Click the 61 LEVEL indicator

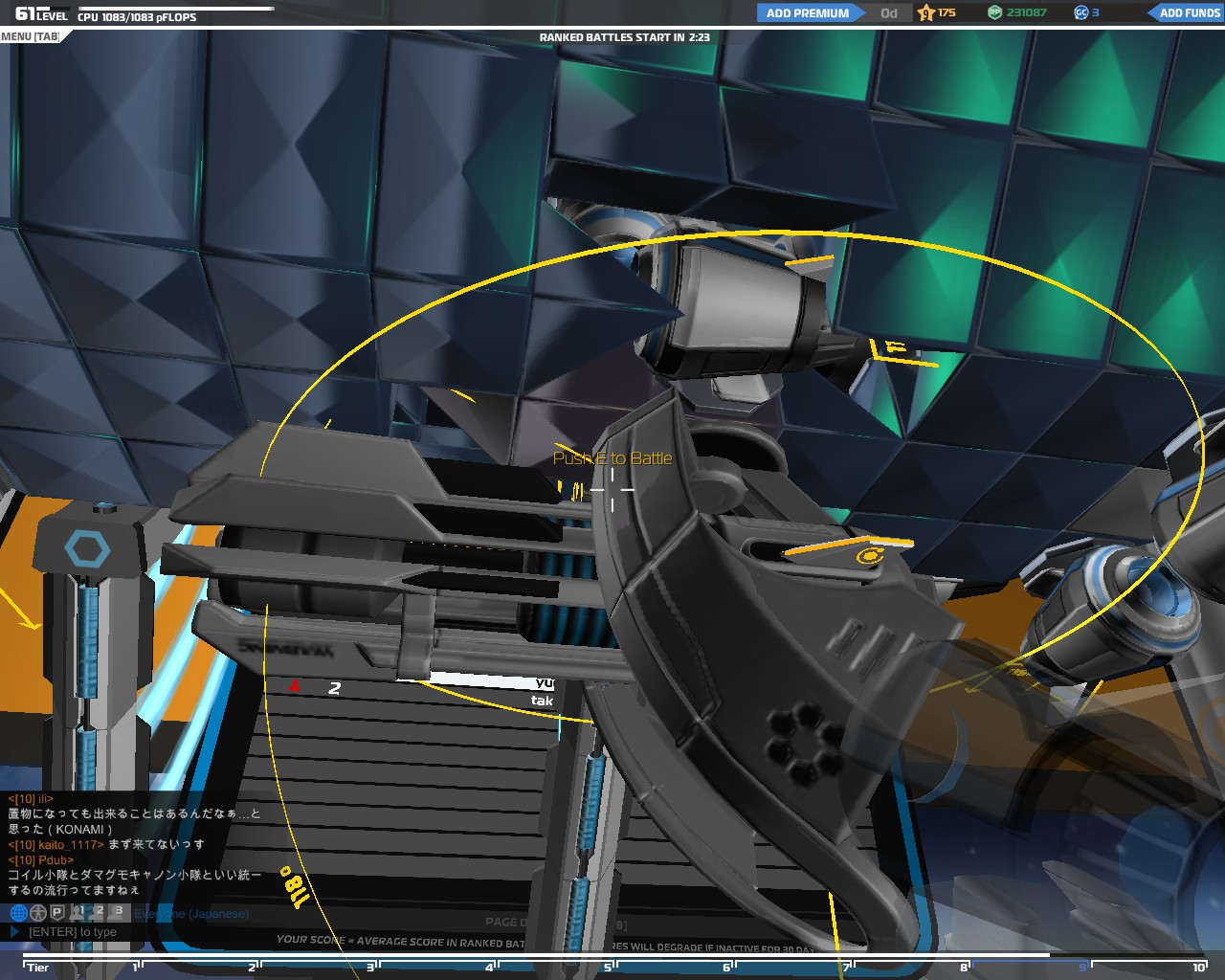pos(42,14)
